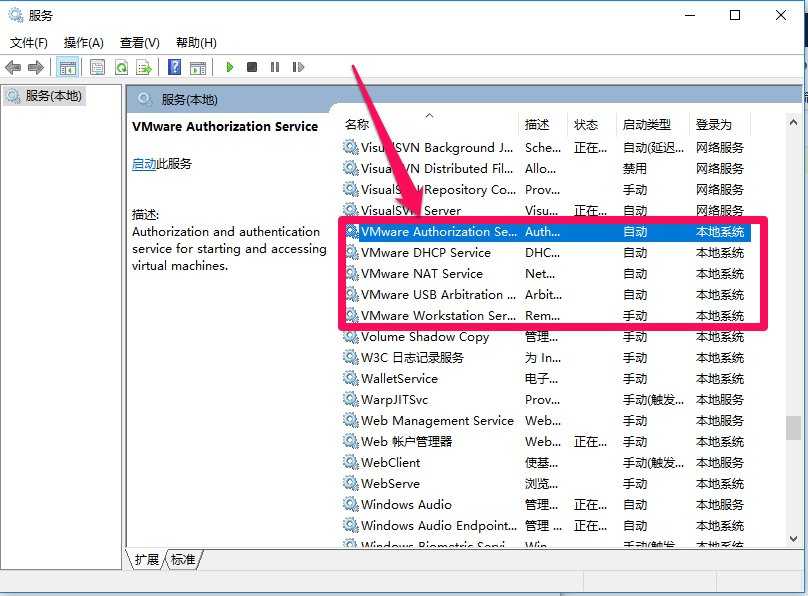Click the gear icon beside Windows Audio
The width and height of the screenshot is (808, 596).
350,504
